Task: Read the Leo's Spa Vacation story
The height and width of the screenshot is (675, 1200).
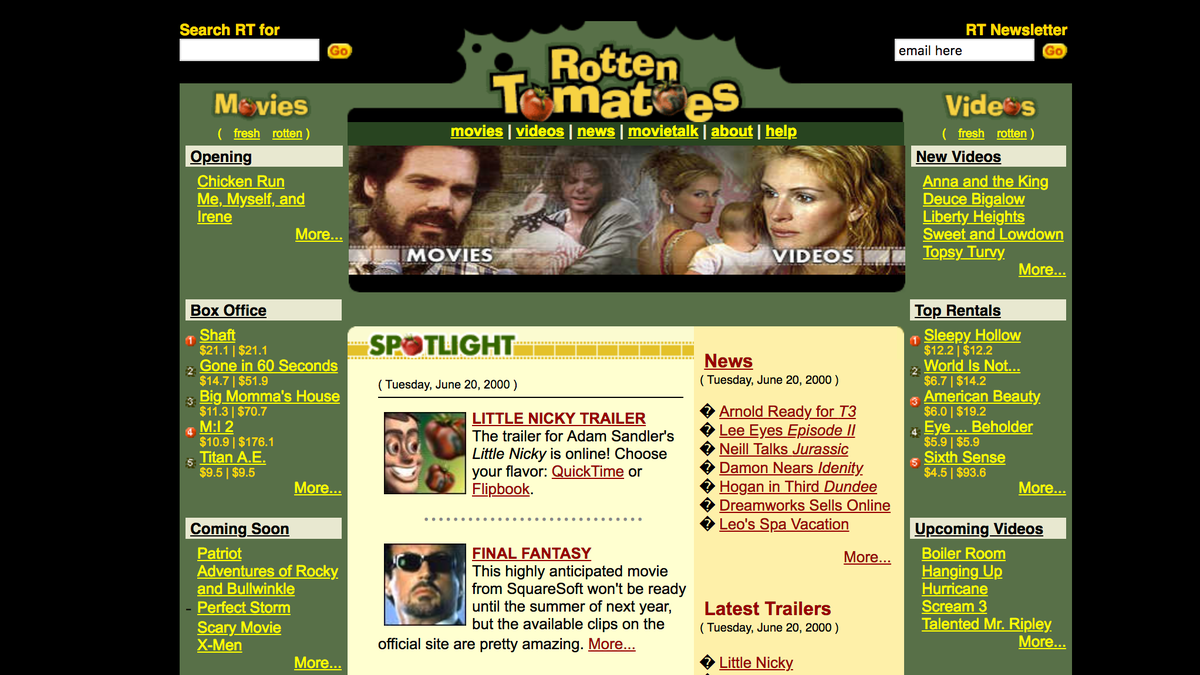Action: pos(784,524)
